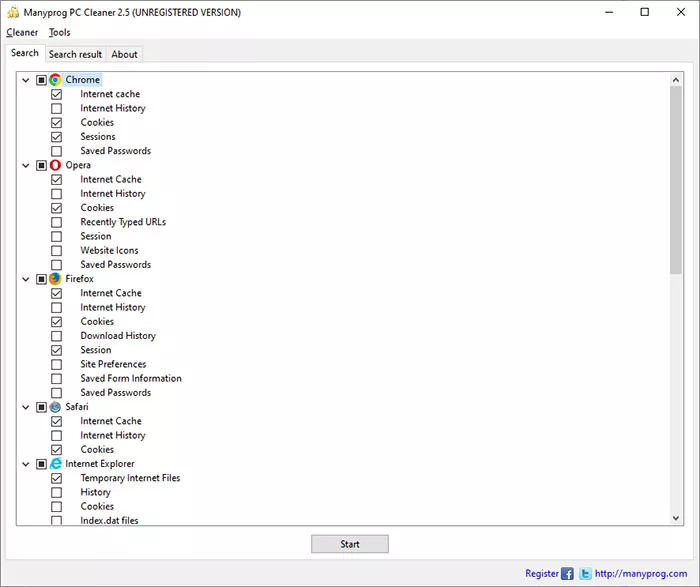Click the Firefox browser icon

coord(55,279)
